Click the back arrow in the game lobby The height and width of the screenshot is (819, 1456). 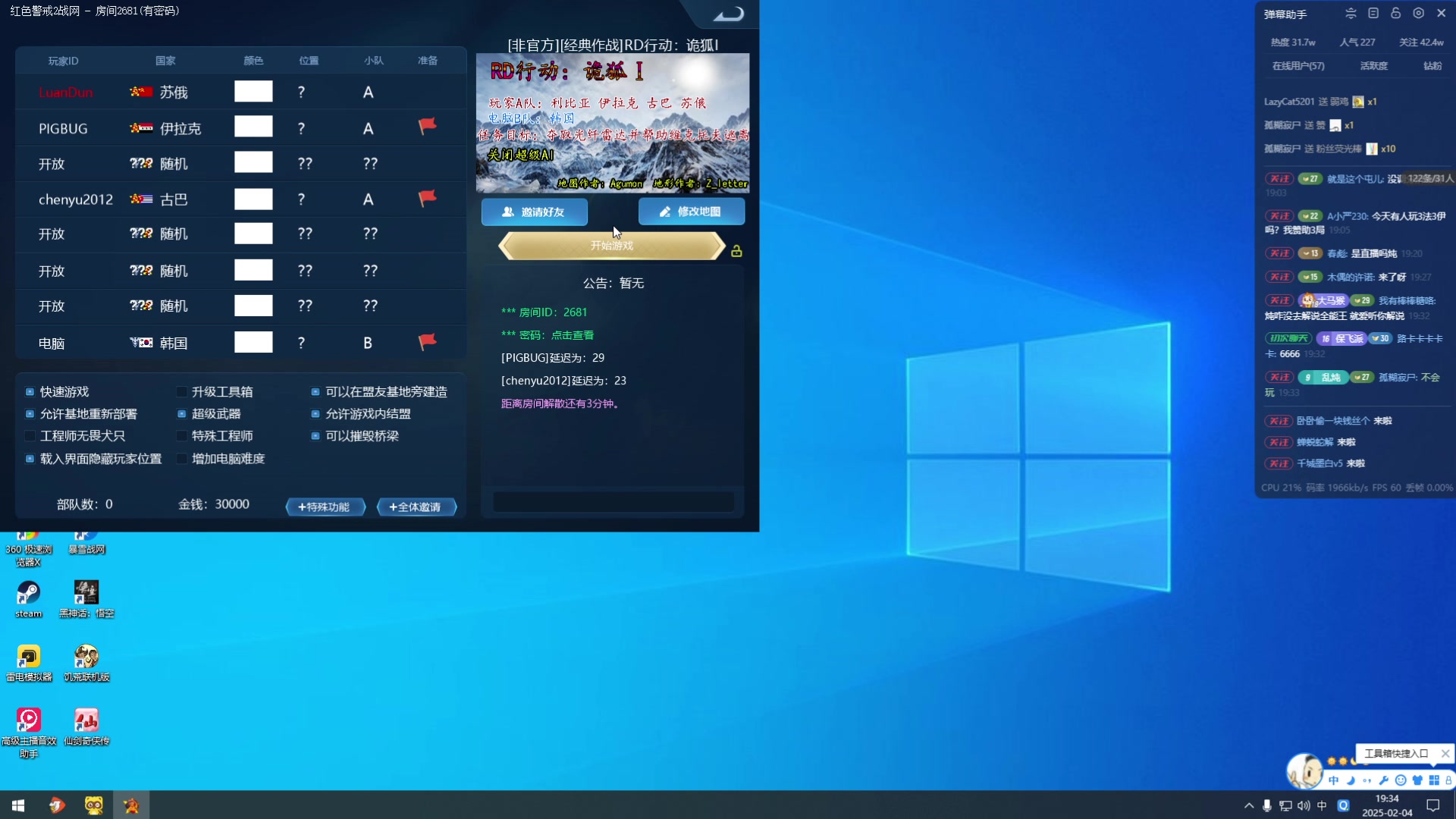pyautogui.click(x=729, y=14)
